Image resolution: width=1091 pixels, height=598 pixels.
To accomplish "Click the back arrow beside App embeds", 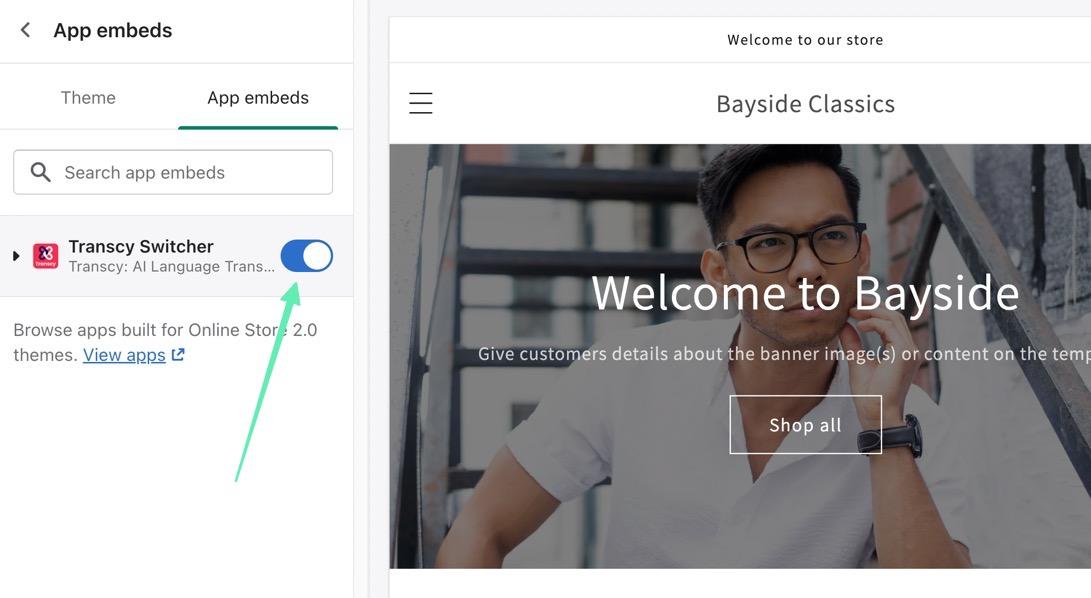I will (26, 30).
